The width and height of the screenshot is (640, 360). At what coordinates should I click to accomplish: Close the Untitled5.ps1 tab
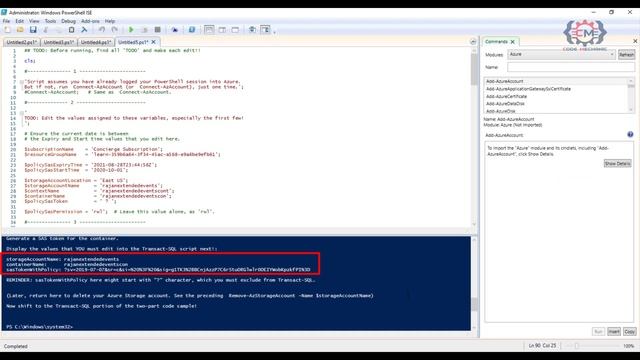click(x=153, y=42)
